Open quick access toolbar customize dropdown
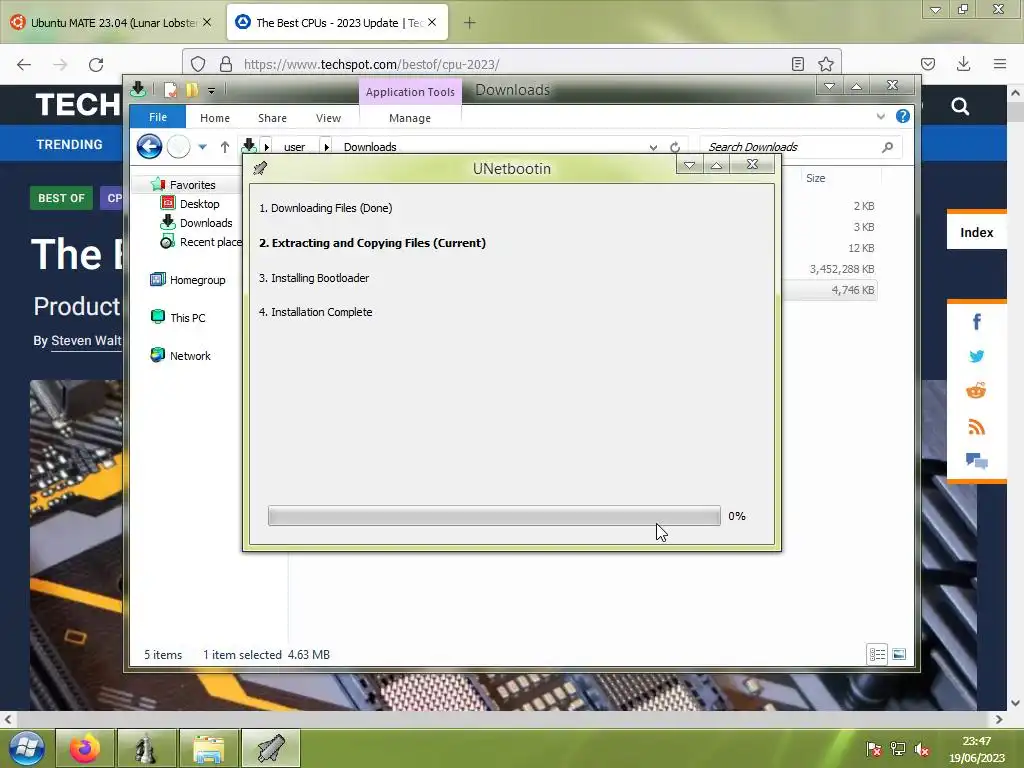This screenshot has width=1024, height=768. pos(211,91)
